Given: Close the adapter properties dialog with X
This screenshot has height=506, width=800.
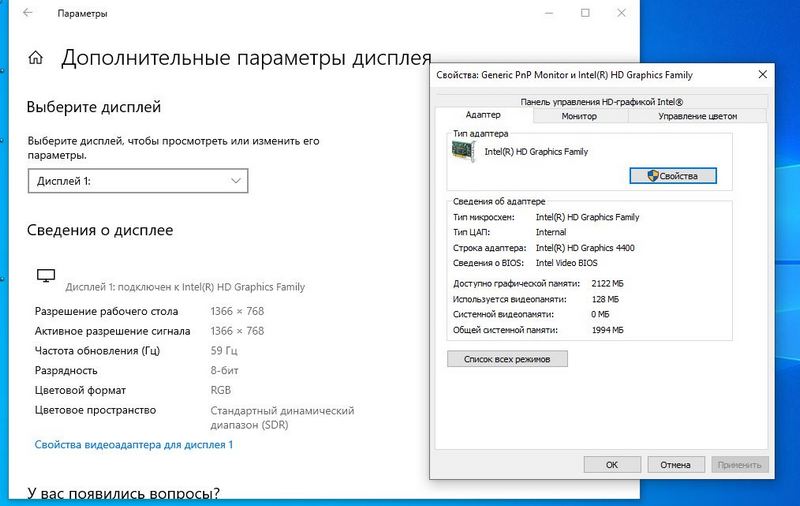Looking at the screenshot, I should point(763,75).
